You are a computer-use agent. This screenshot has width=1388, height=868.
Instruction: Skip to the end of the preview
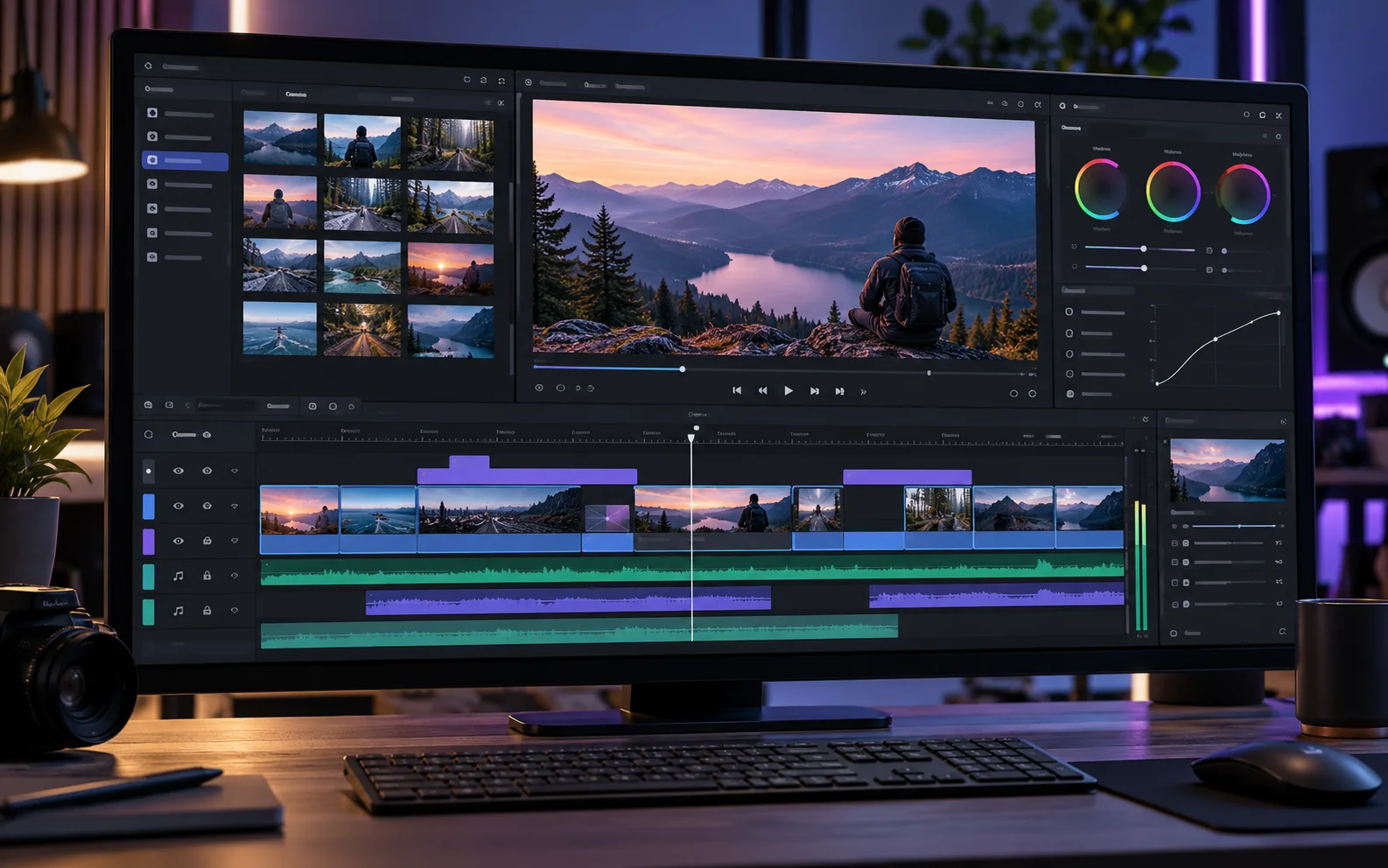(839, 391)
